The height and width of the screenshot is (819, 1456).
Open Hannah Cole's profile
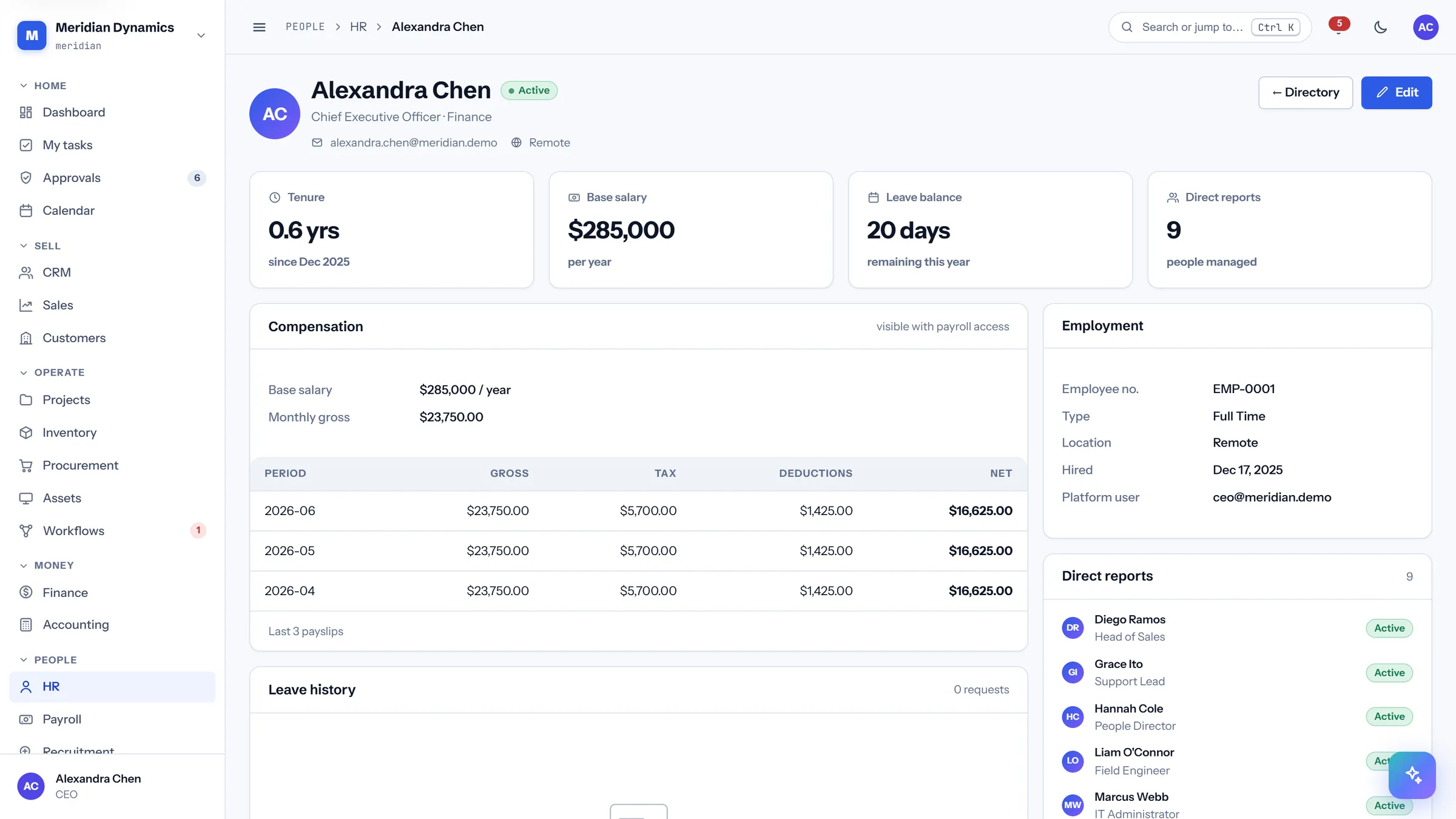[1237, 717]
